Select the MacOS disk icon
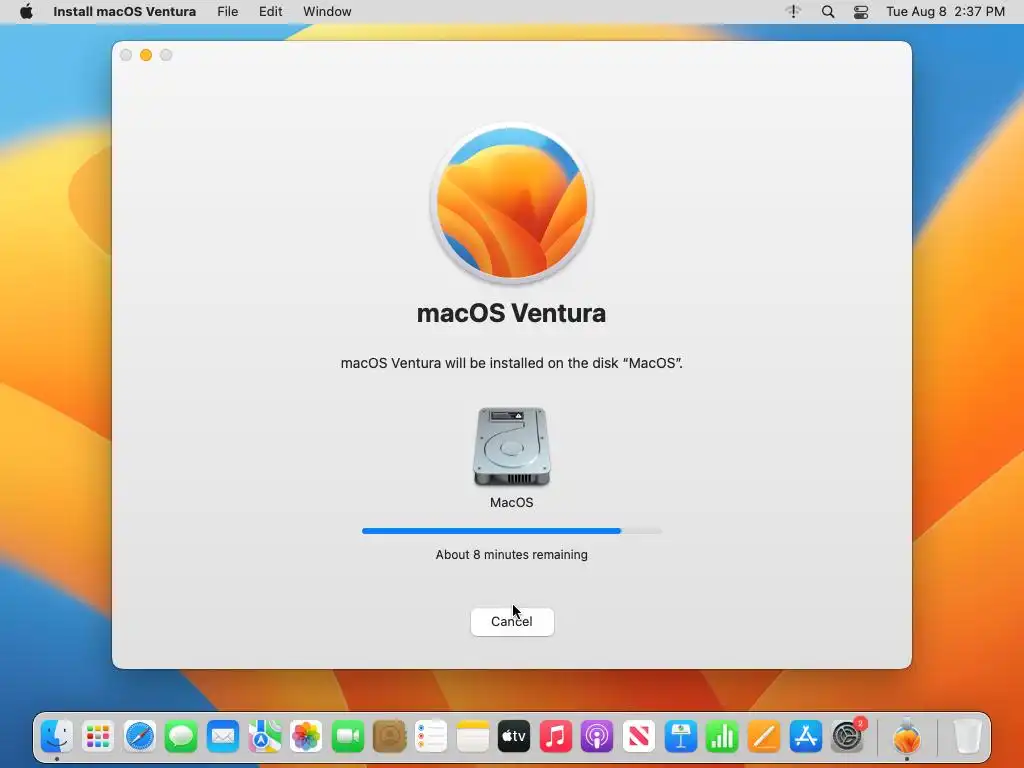 [511, 447]
